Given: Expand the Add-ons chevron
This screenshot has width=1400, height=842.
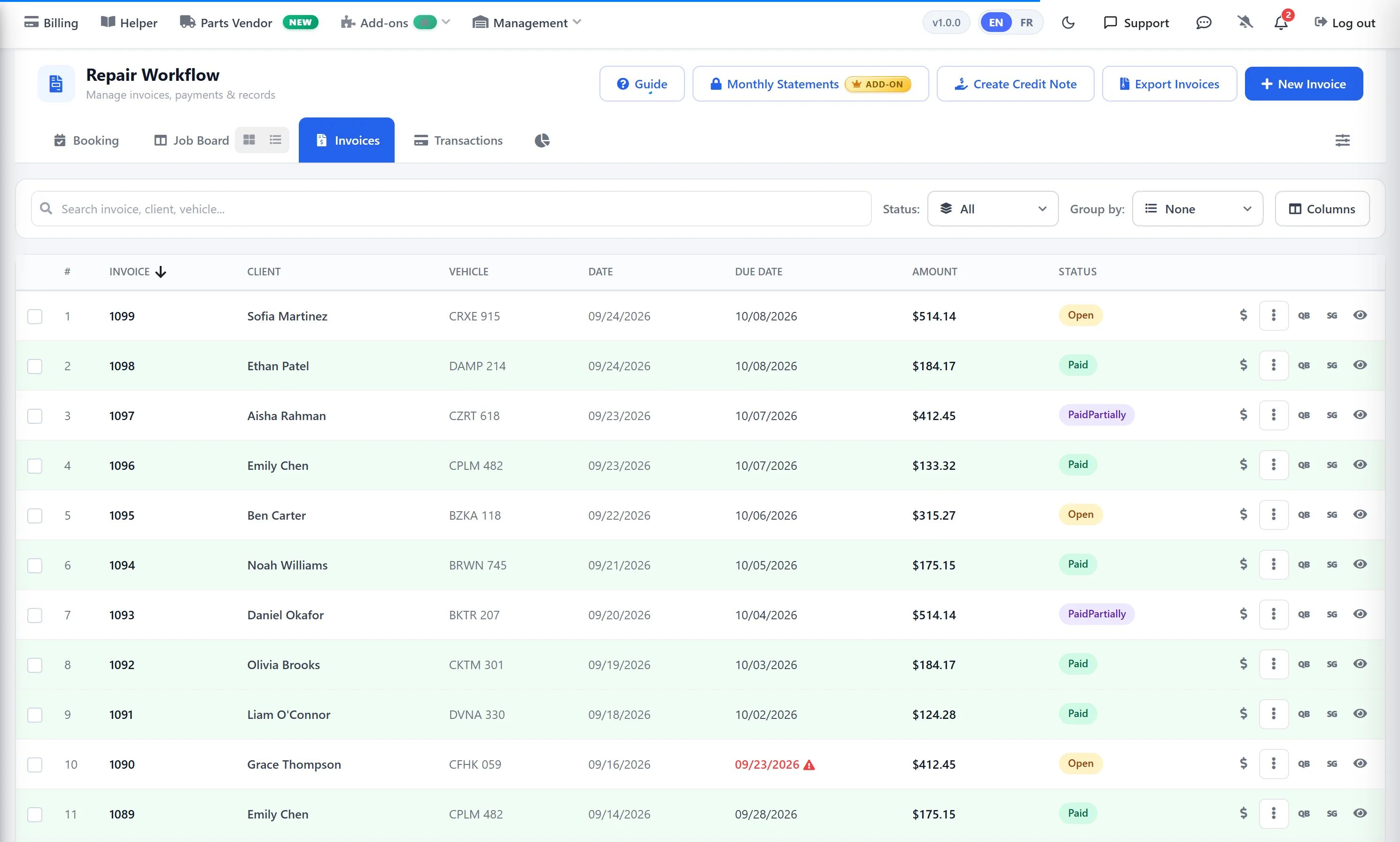Looking at the screenshot, I should coord(446,22).
